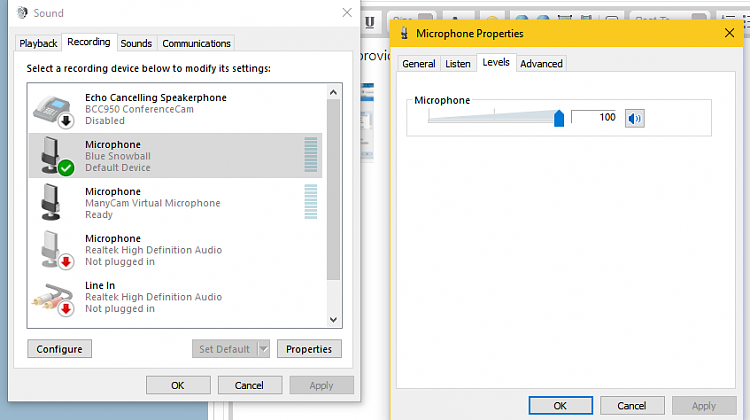The image size is (750, 420).
Task: Click the Realtek Microphone device icon
Action: point(56,250)
